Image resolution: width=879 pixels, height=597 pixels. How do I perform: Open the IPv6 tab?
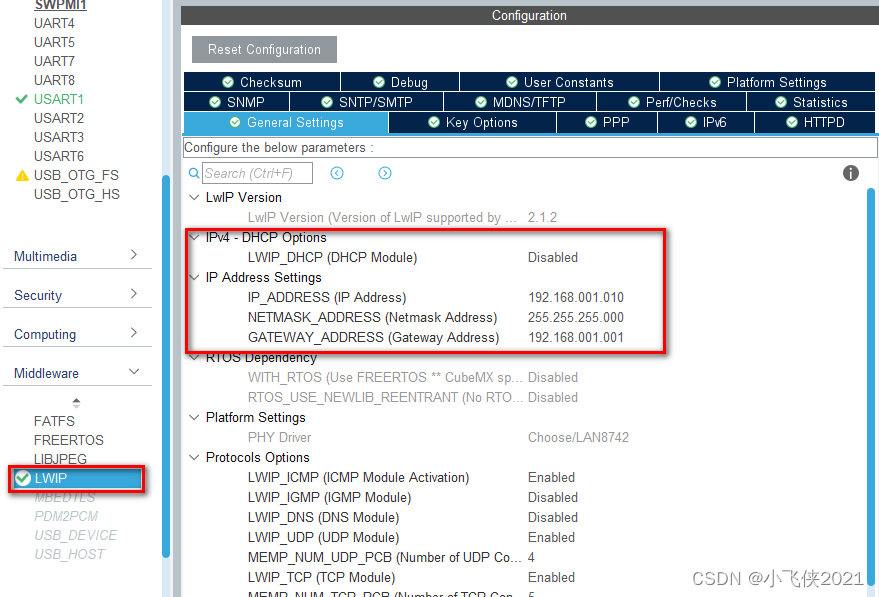pos(705,122)
